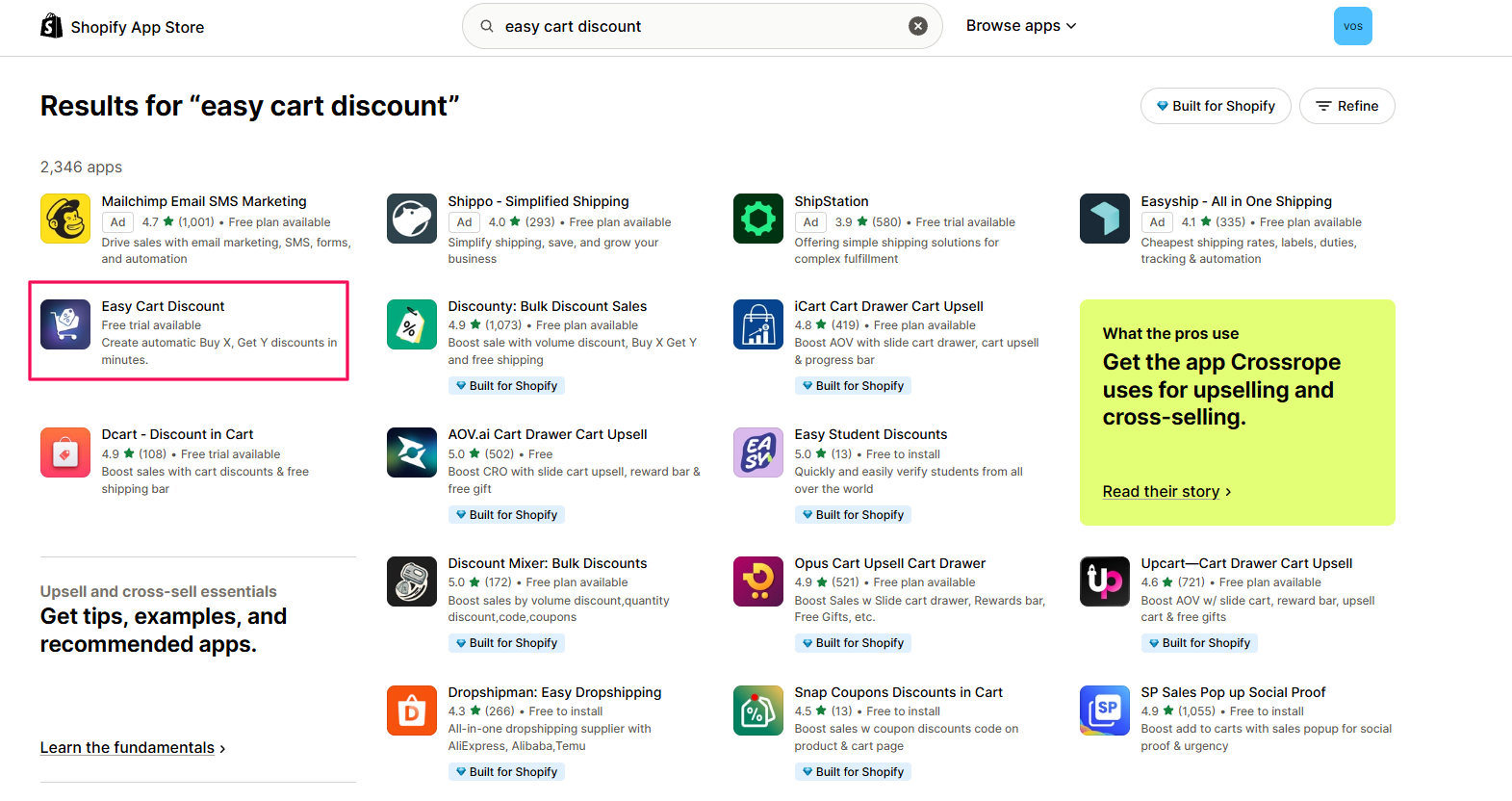The height and width of the screenshot is (801, 1512).
Task: Select the Opus Cart Upsell Cart Drawer title
Action: pyautogui.click(x=889, y=563)
